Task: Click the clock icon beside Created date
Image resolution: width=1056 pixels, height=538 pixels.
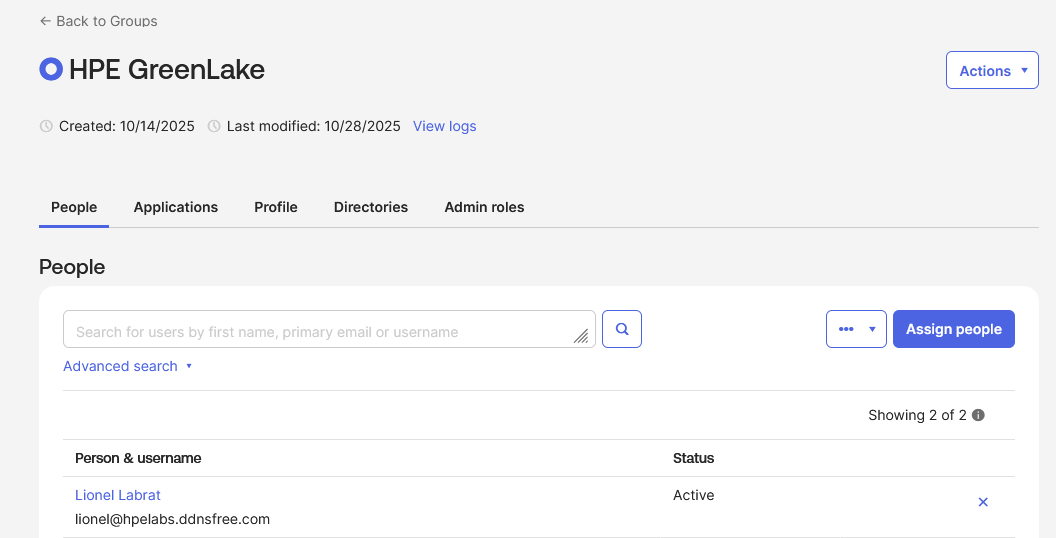Action: 45,127
